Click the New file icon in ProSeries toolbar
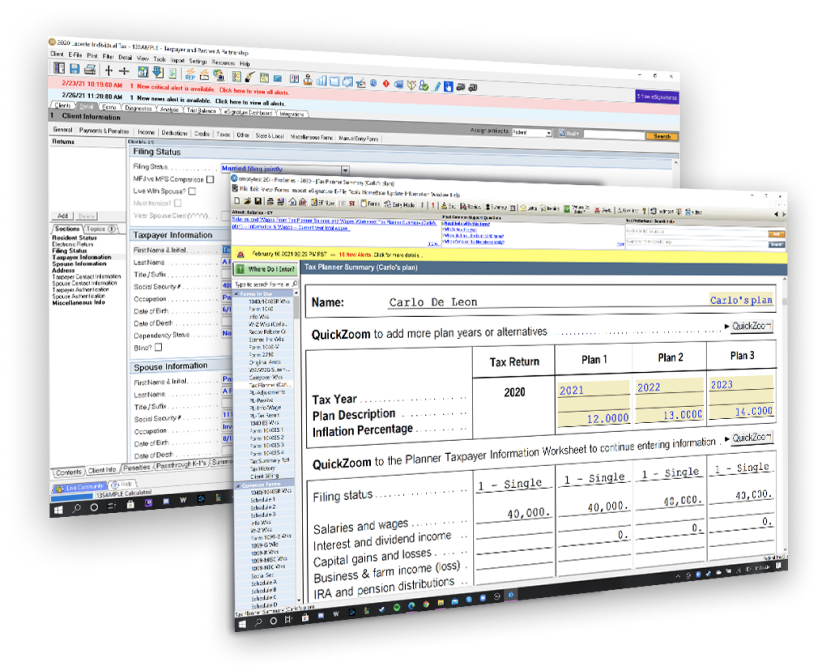The image size is (820, 672). [237, 201]
